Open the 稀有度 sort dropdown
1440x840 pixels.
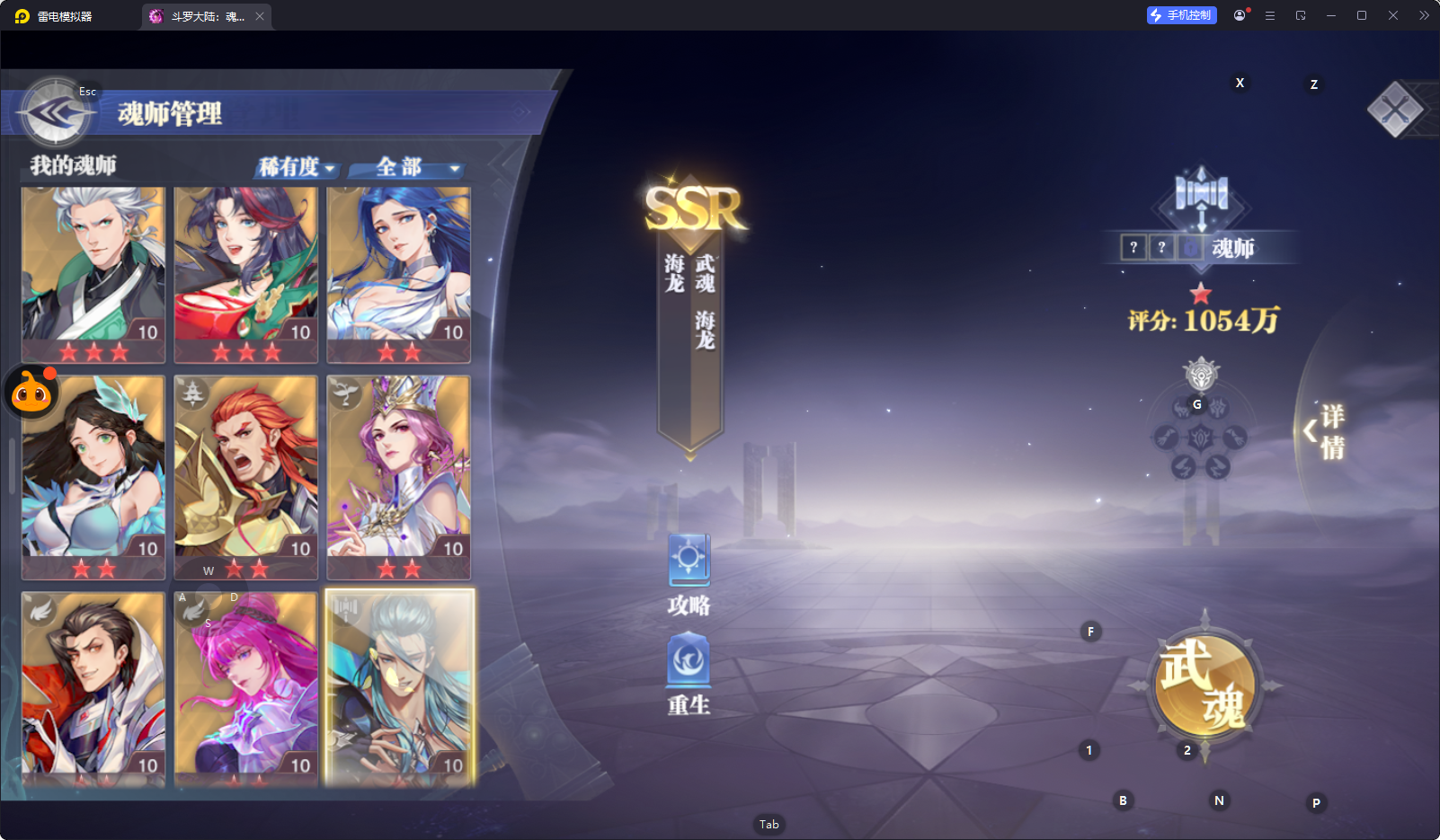297,167
